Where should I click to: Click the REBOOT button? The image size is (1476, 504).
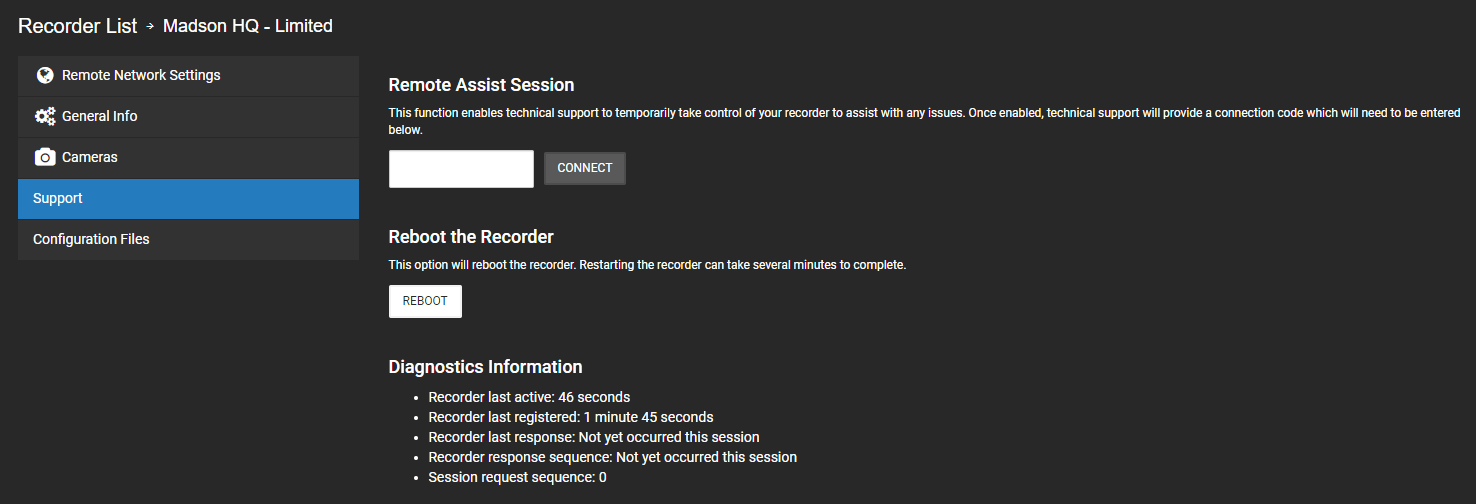click(425, 301)
